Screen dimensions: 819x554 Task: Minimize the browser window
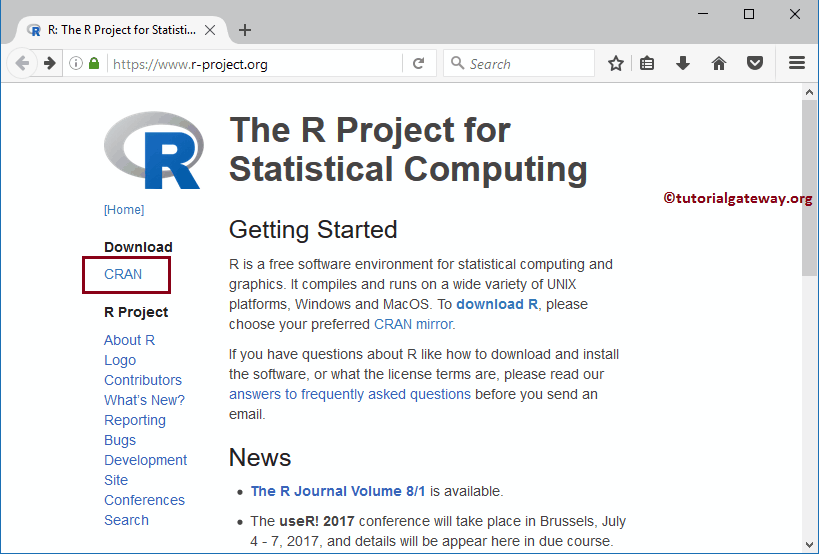pos(704,14)
